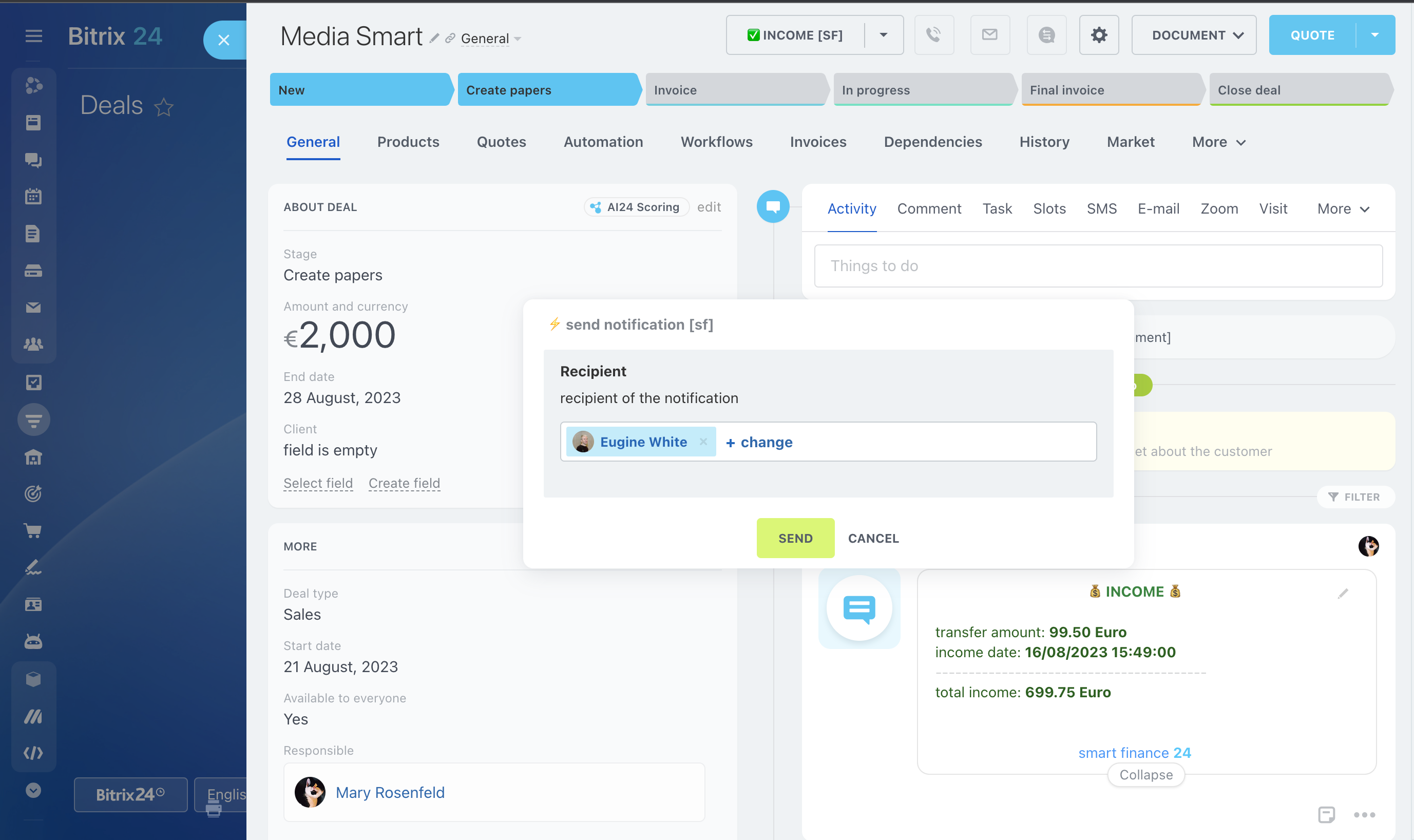Click the phone call icon in header
The width and height of the screenshot is (1414, 840).
(933, 35)
